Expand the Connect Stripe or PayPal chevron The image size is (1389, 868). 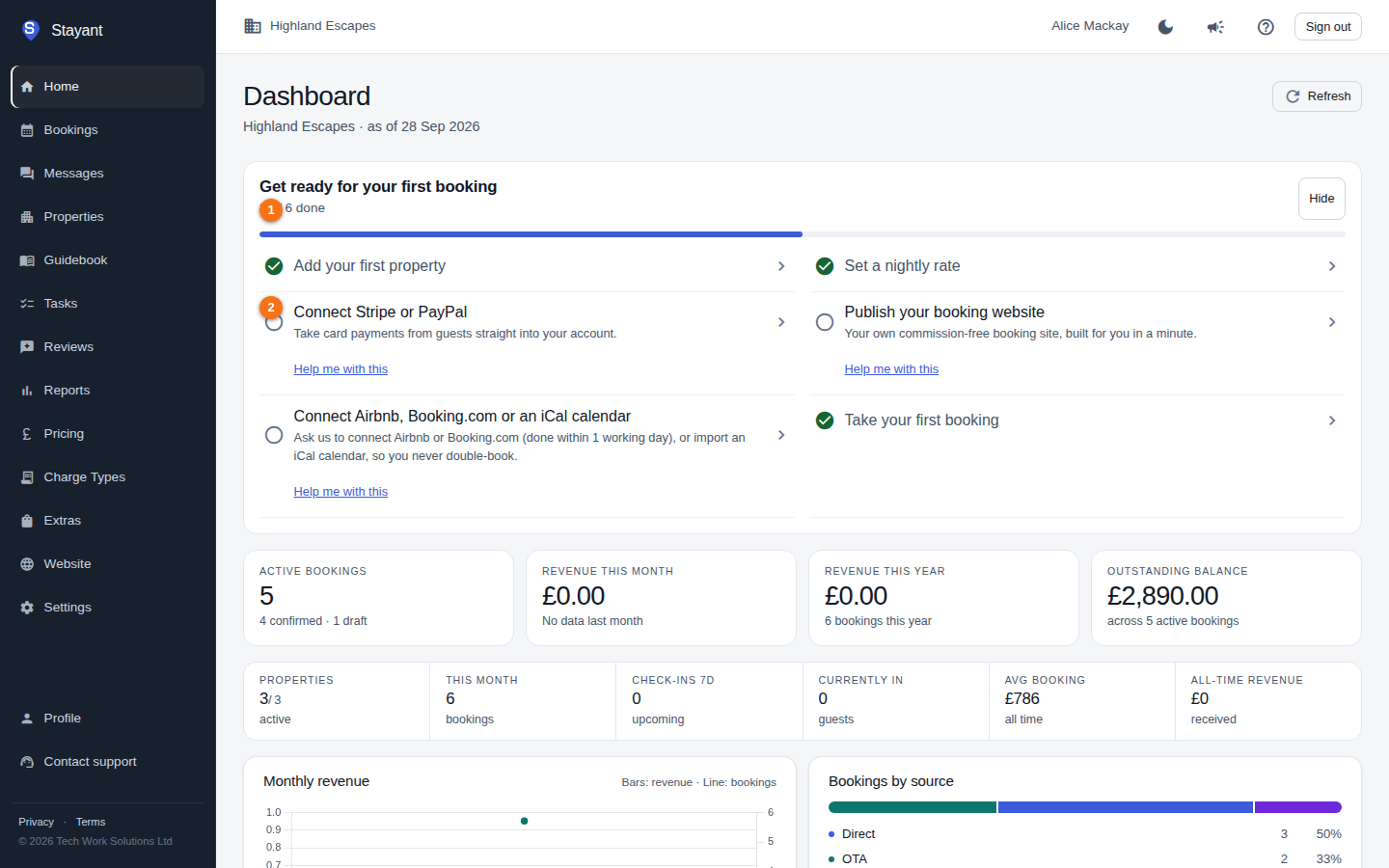point(781,322)
